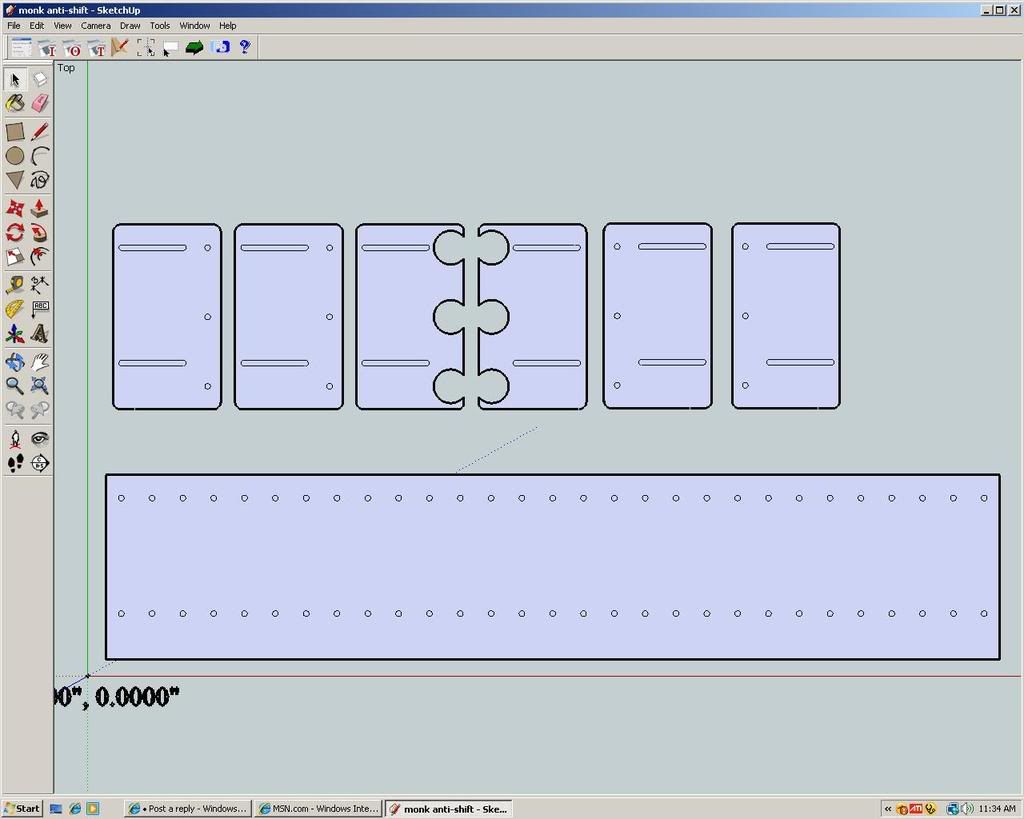The width and height of the screenshot is (1024, 819).
Task: Open the Draw menu
Action: (x=130, y=25)
